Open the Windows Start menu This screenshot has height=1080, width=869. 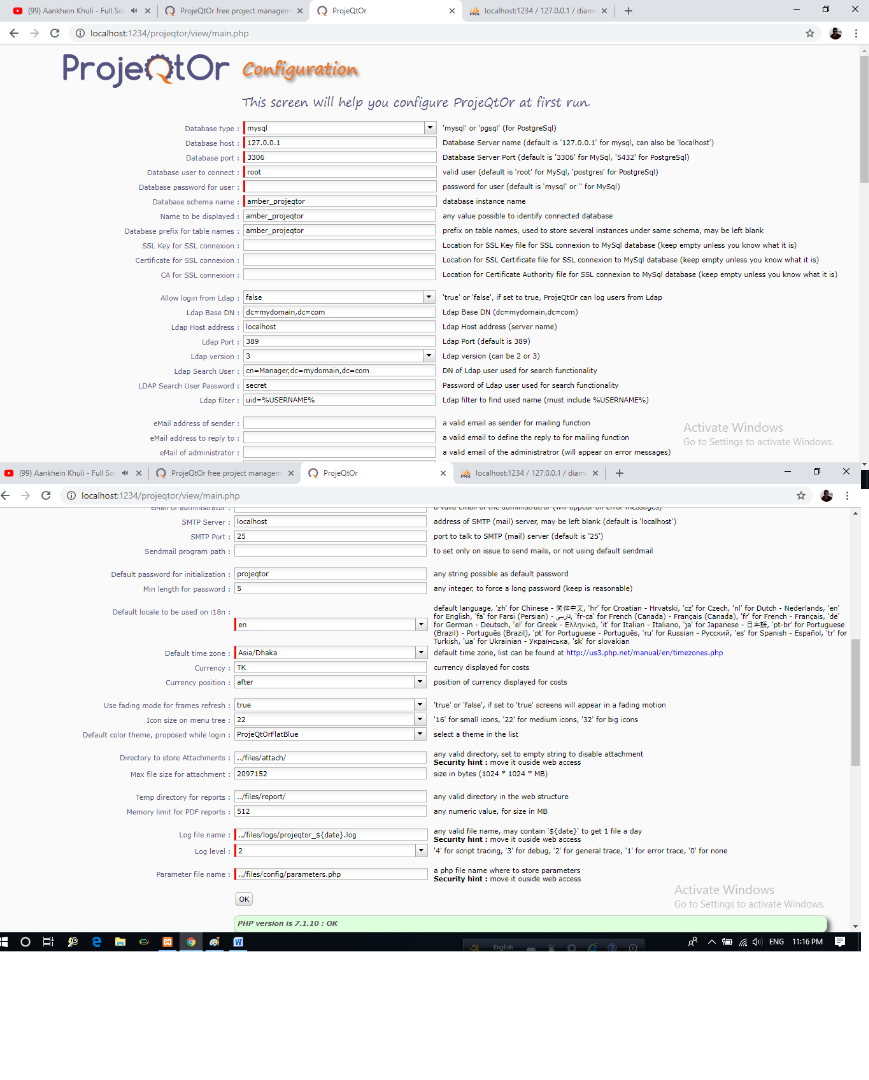[x=3, y=942]
